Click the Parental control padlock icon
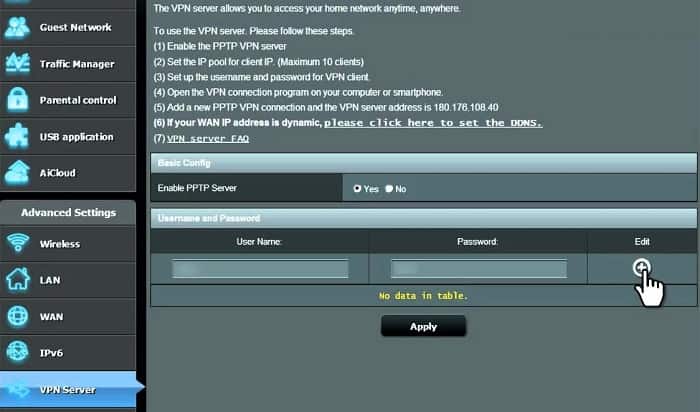700x412 pixels. coord(18,100)
